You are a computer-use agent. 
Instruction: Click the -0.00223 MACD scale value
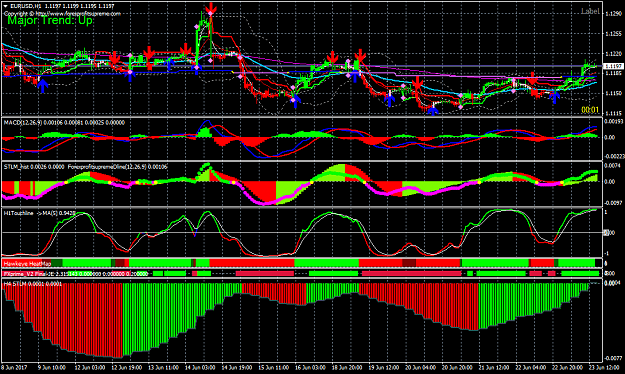[614, 157]
